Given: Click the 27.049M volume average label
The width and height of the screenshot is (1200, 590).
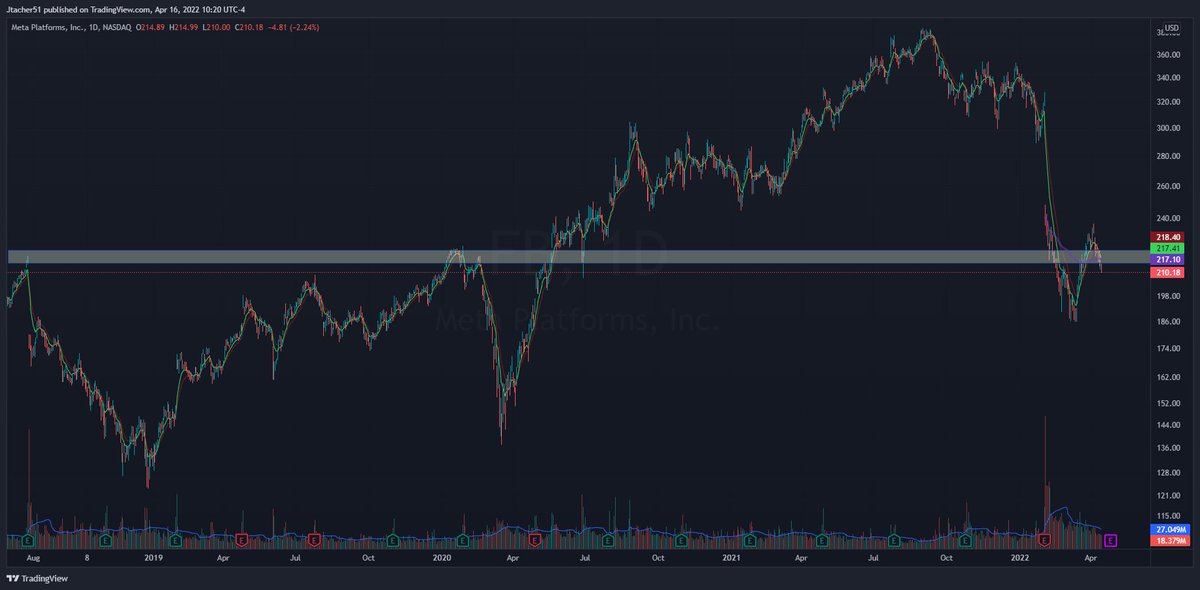Looking at the screenshot, I should coord(1172,529).
